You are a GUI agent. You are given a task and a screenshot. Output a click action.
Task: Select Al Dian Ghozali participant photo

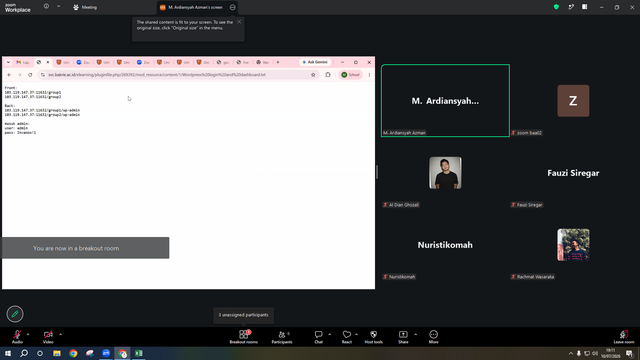445,173
